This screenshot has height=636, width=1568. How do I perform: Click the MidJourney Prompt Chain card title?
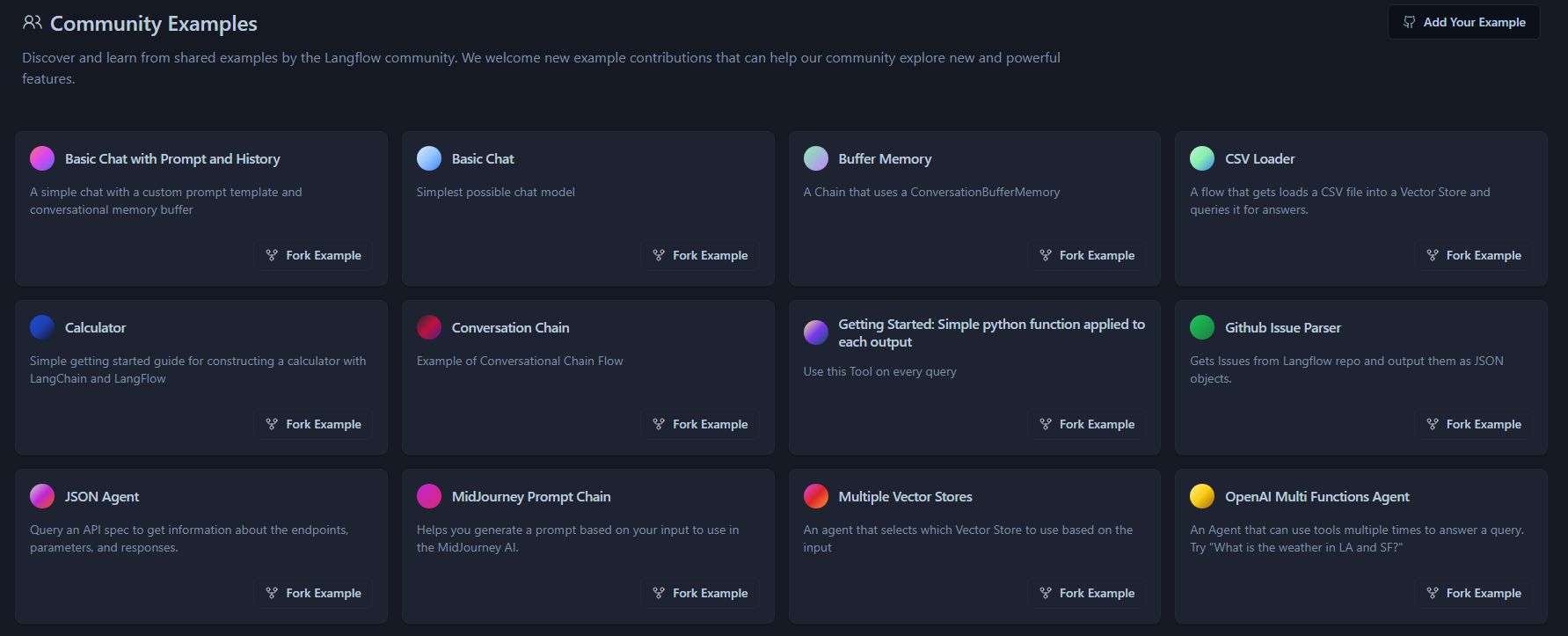(531, 497)
